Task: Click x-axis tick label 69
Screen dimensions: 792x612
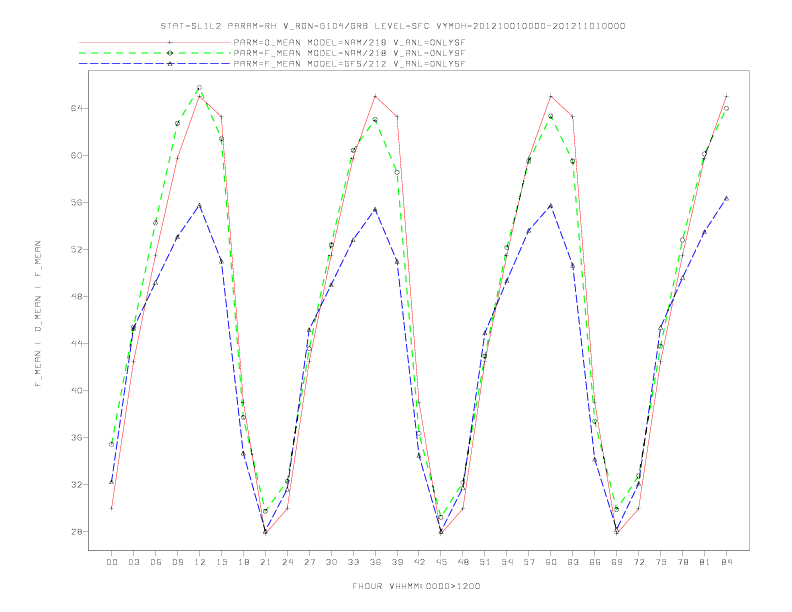Action: click(617, 562)
